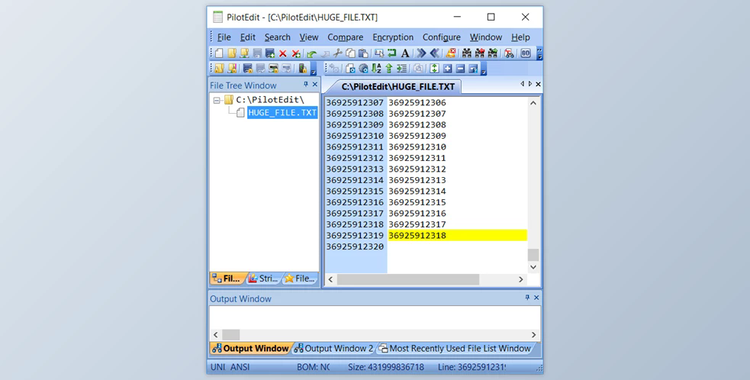Open the Search menu
This screenshot has height=380, width=750.
(277, 37)
